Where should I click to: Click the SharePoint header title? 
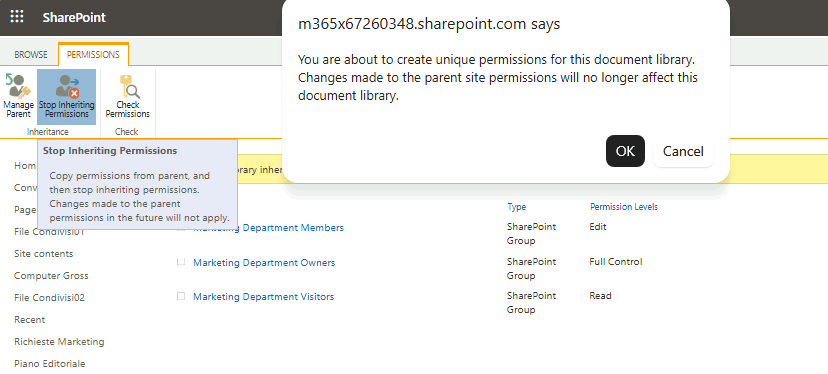click(x=74, y=17)
